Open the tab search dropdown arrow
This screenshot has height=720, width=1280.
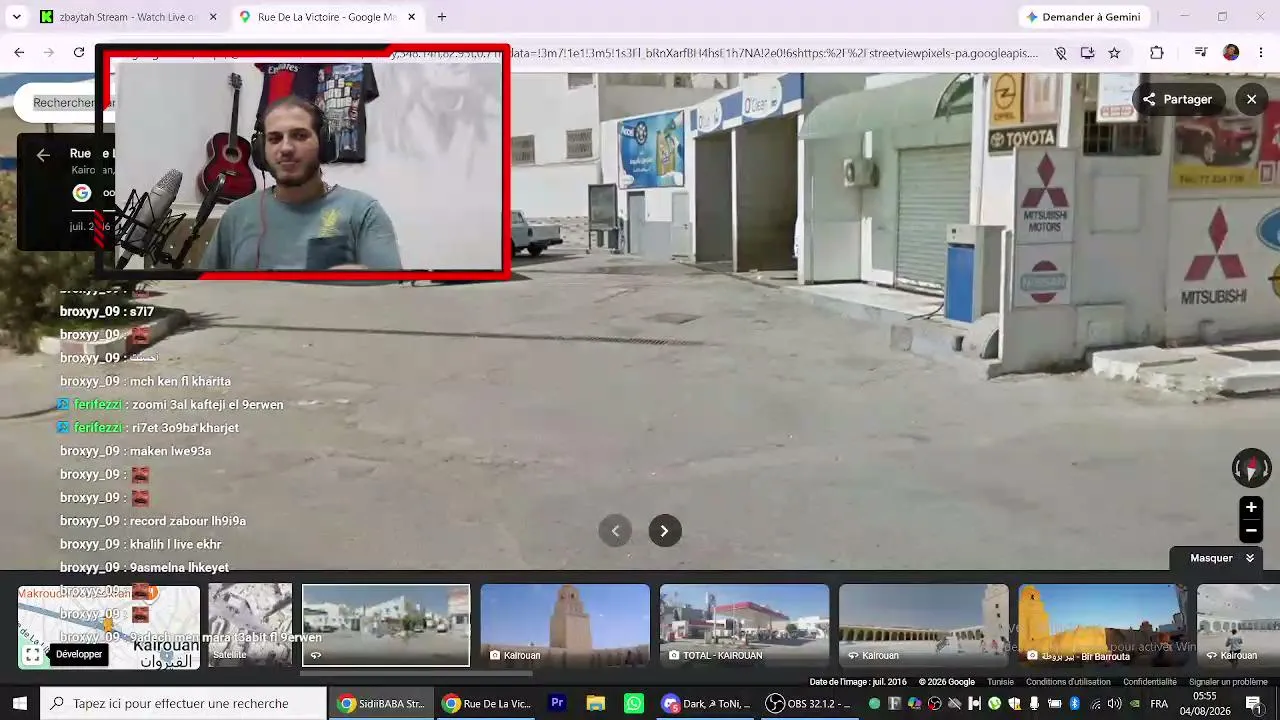point(16,17)
